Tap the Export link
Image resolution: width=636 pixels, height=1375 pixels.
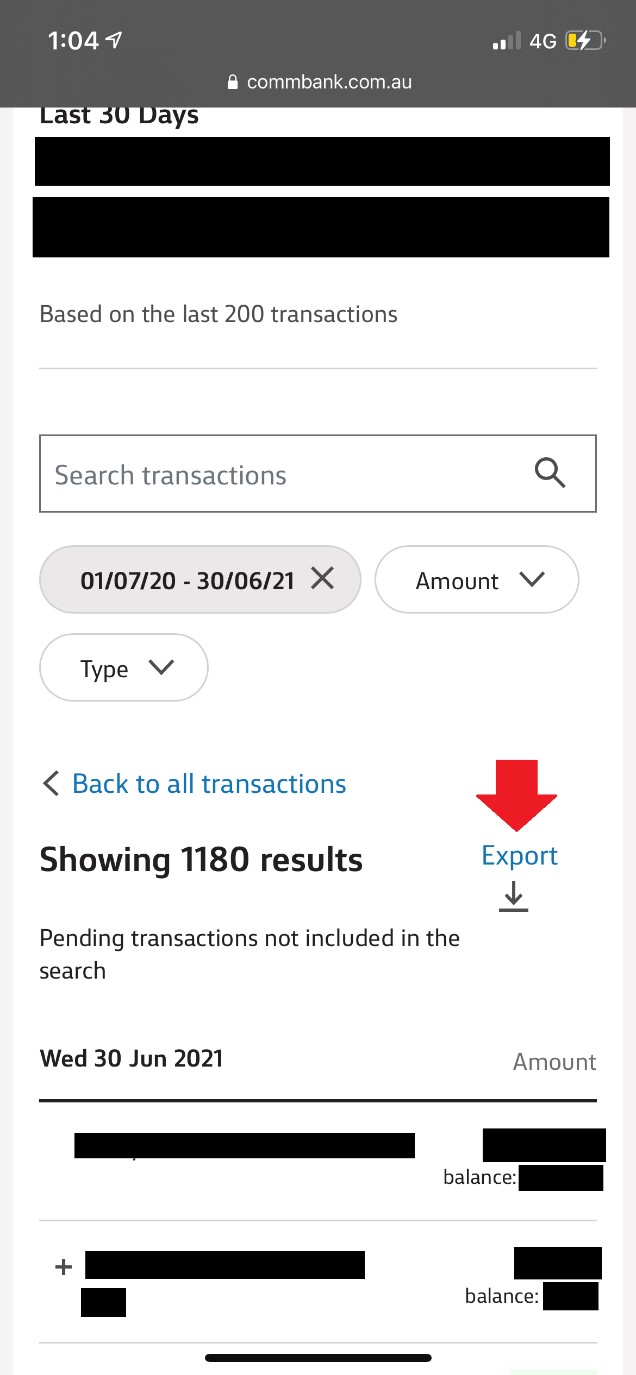point(519,855)
